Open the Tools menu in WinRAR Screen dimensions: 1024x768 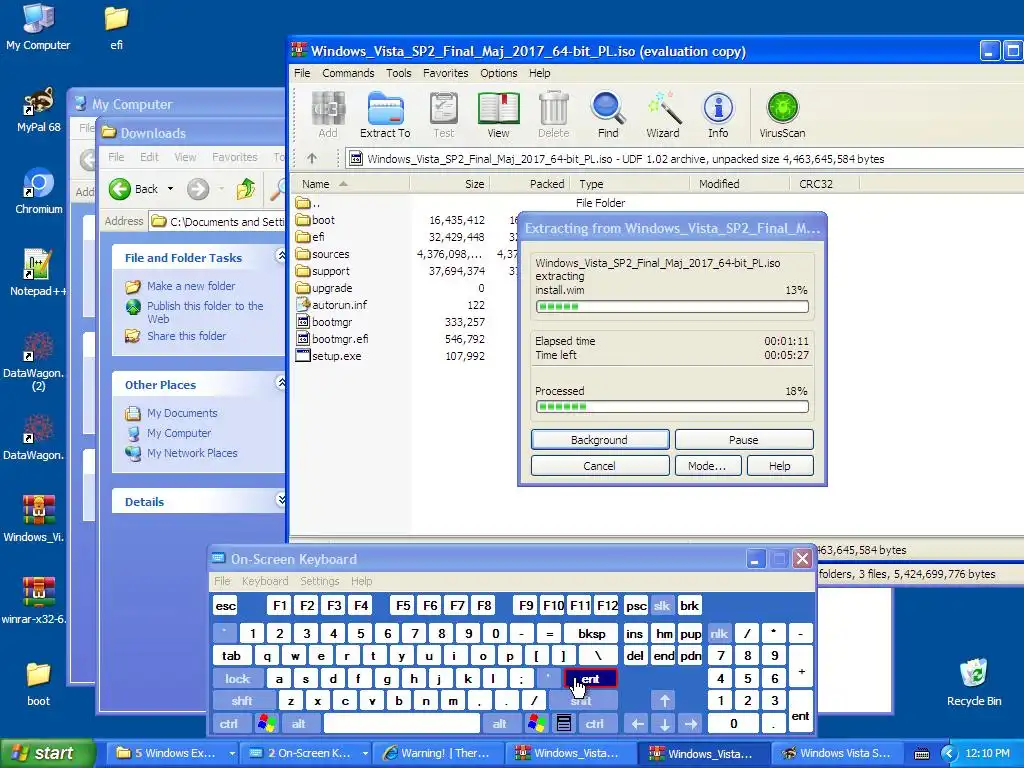pos(398,73)
